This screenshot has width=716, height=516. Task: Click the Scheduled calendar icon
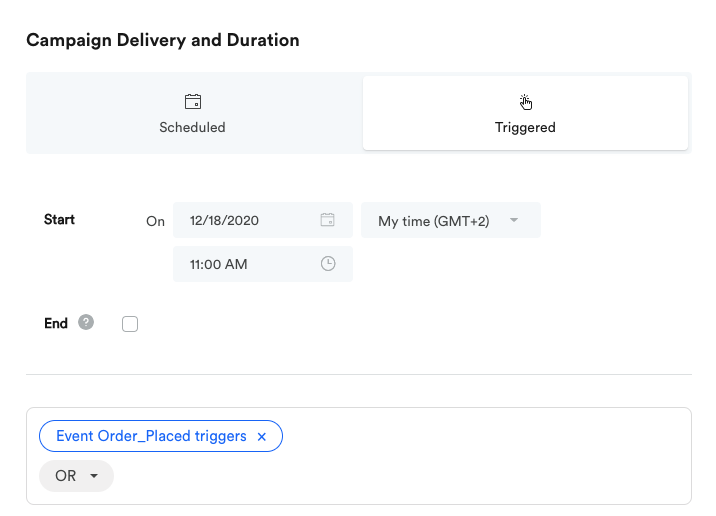pyautogui.click(x=193, y=101)
